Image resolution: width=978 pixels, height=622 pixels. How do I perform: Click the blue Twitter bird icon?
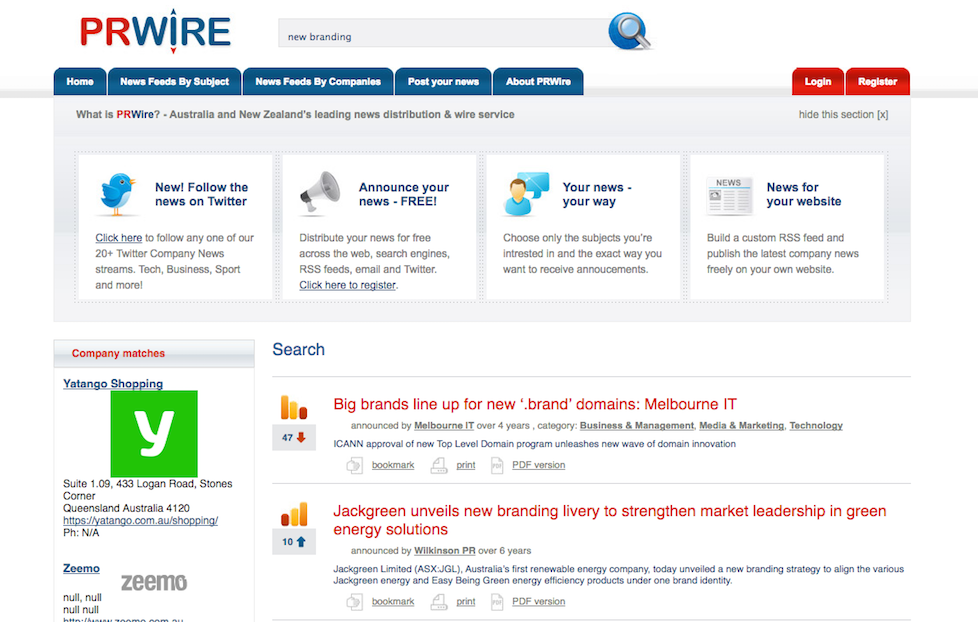pos(117,195)
